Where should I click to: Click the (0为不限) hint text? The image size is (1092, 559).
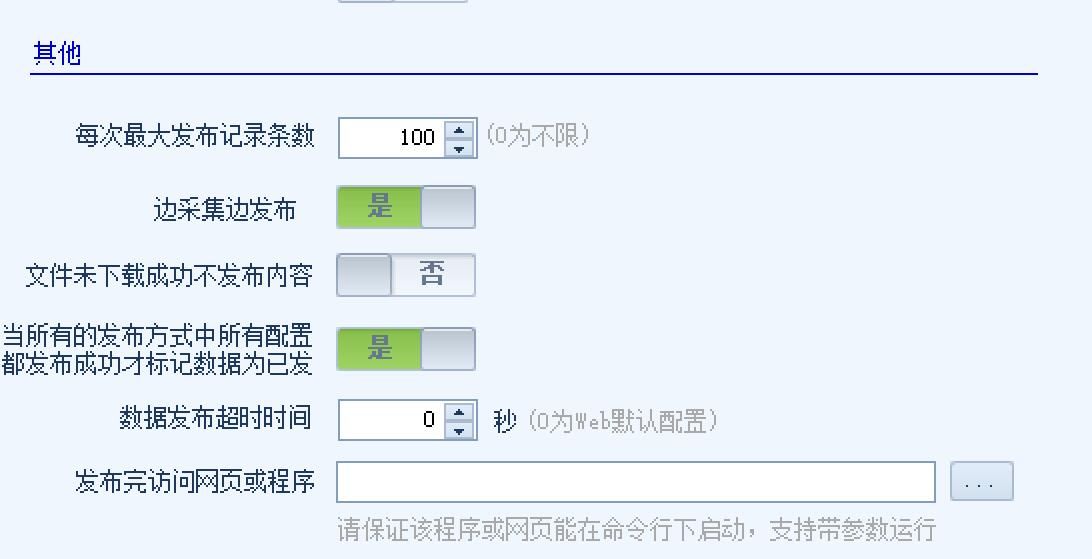click(x=538, y=136)
